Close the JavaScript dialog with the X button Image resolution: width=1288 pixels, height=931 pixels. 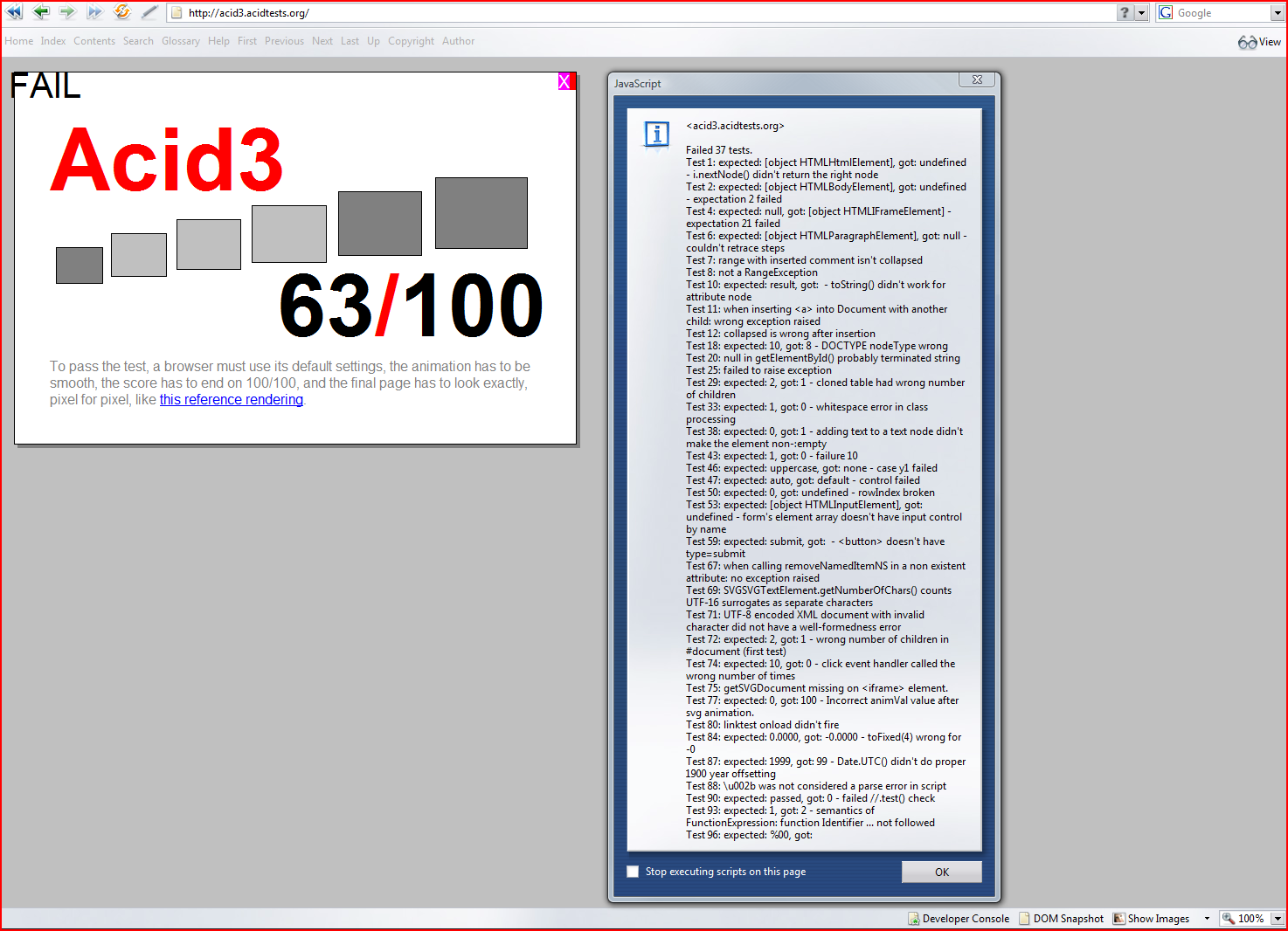tap(977, 79)
